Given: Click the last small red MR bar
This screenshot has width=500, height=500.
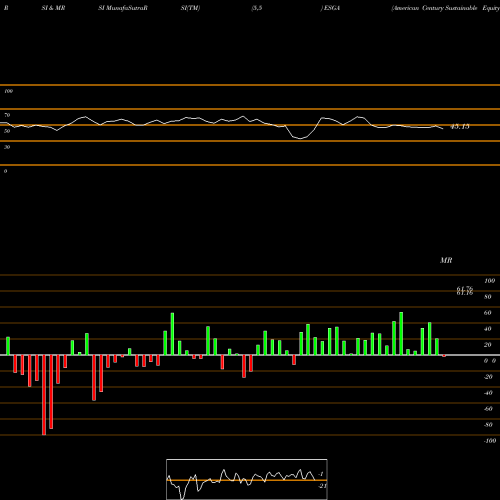Looking at the screenshot, I should click(x=444, y=356).
